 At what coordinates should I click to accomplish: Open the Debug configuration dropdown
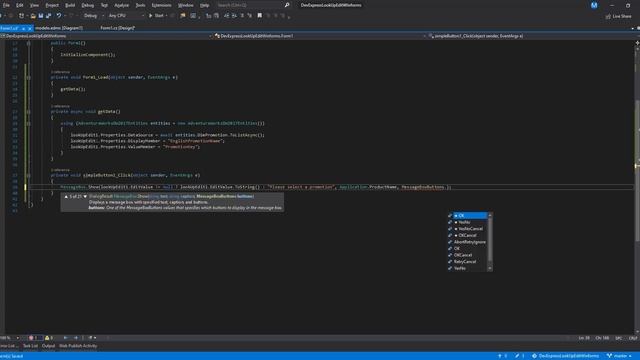pyautogui.click(x=93, y=16)
